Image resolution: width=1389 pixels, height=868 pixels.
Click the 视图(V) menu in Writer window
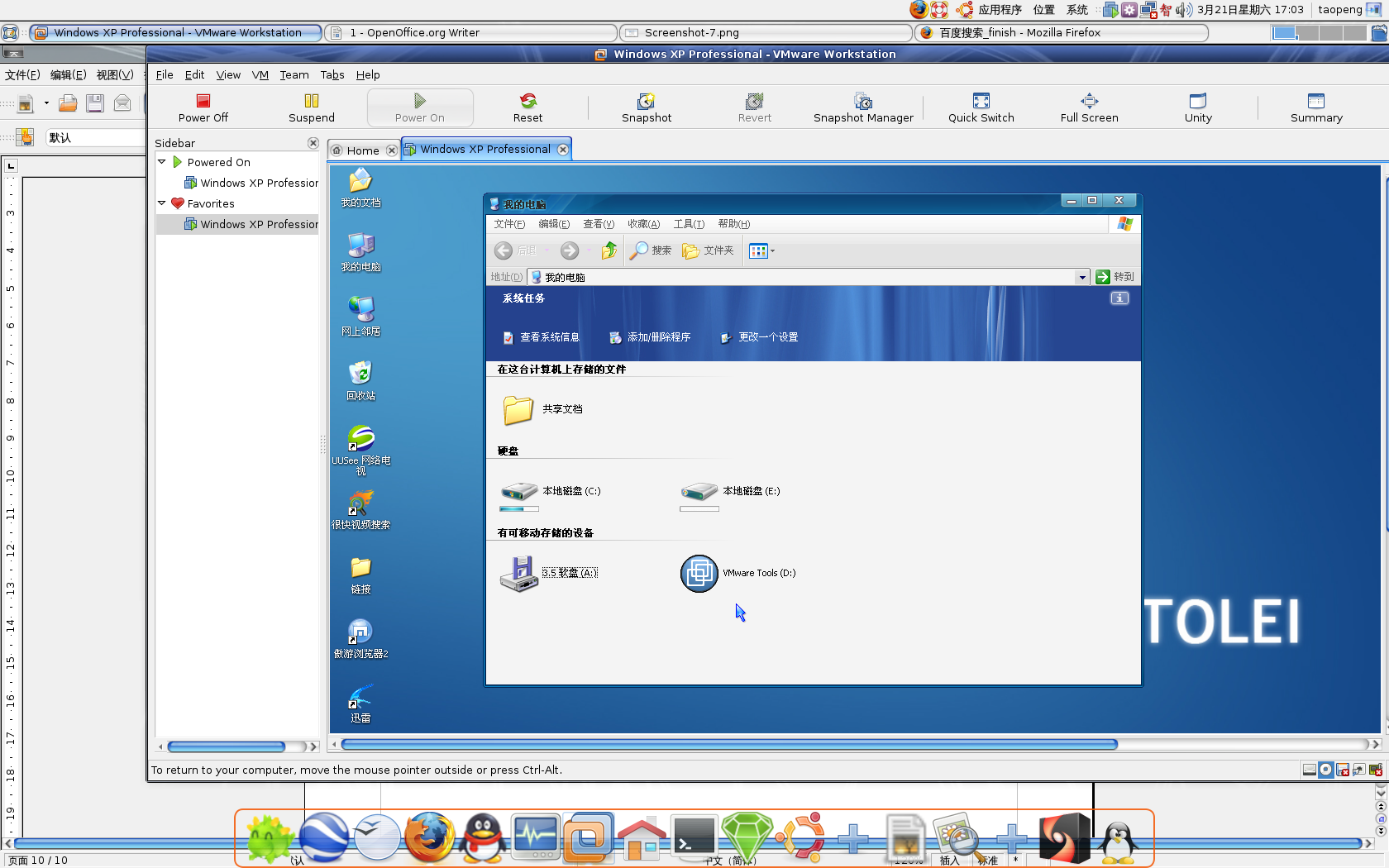click(x=115, y=74)
